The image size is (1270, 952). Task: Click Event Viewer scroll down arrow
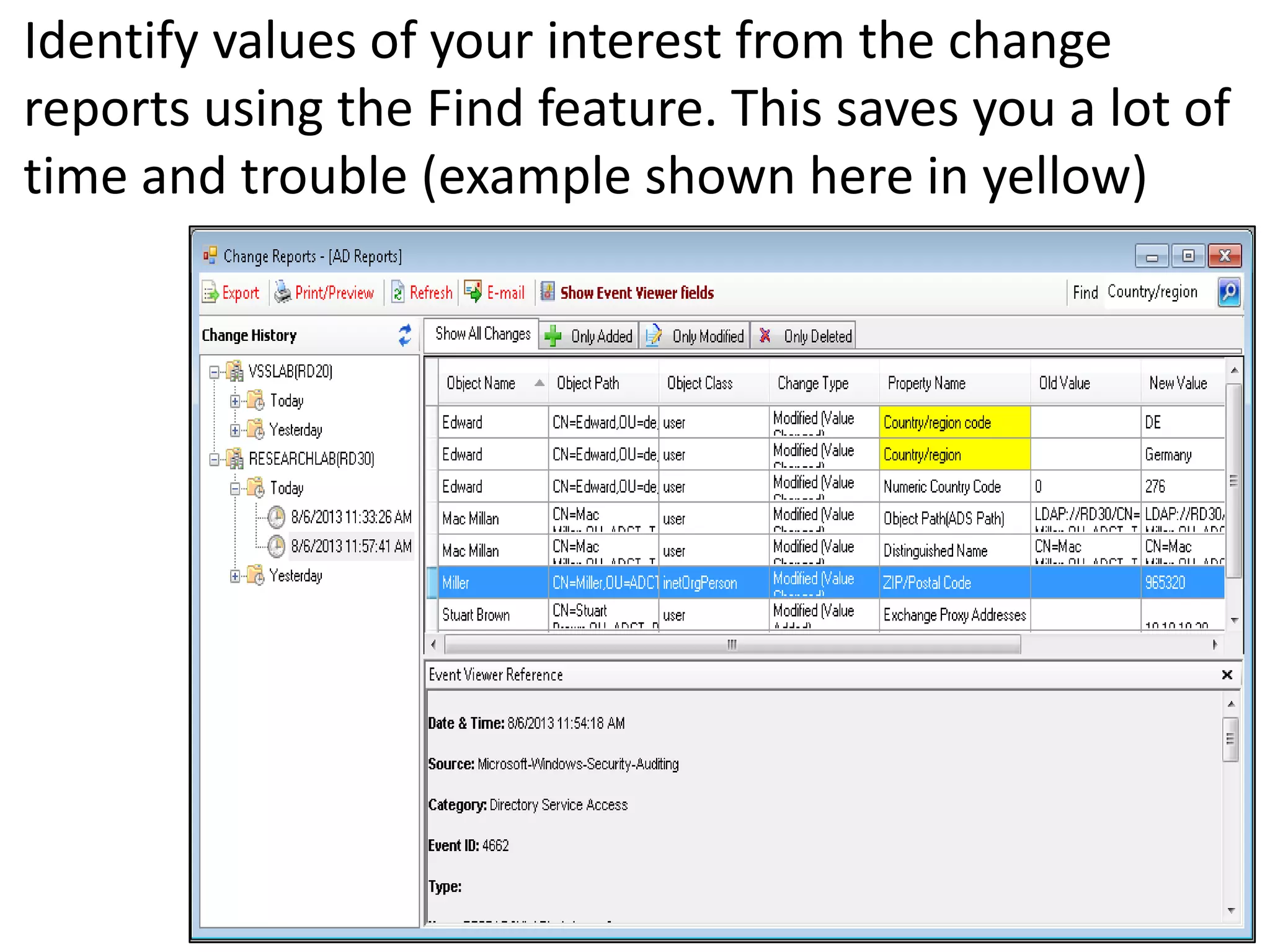click(x=1231, y=910)
